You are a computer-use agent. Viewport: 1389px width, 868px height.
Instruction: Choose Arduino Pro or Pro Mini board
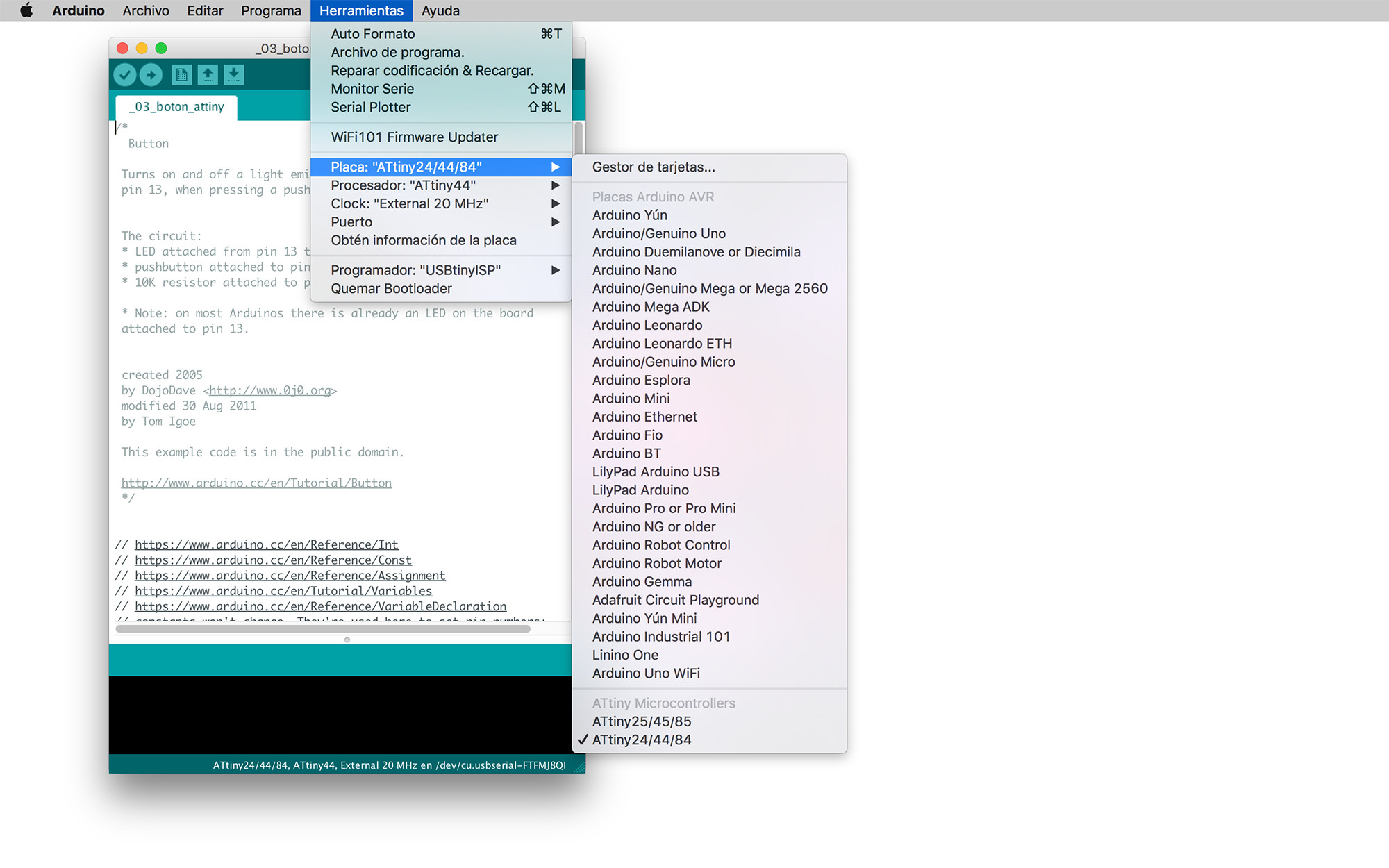pyautogui.click(x=709, y=508)
